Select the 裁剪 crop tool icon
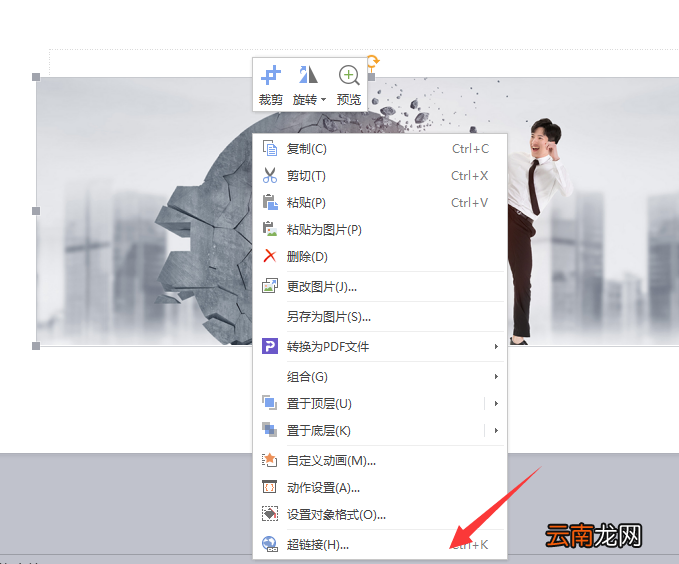Image resolution: width=679 pixels, height=564 pixels. tap(271, 75)
